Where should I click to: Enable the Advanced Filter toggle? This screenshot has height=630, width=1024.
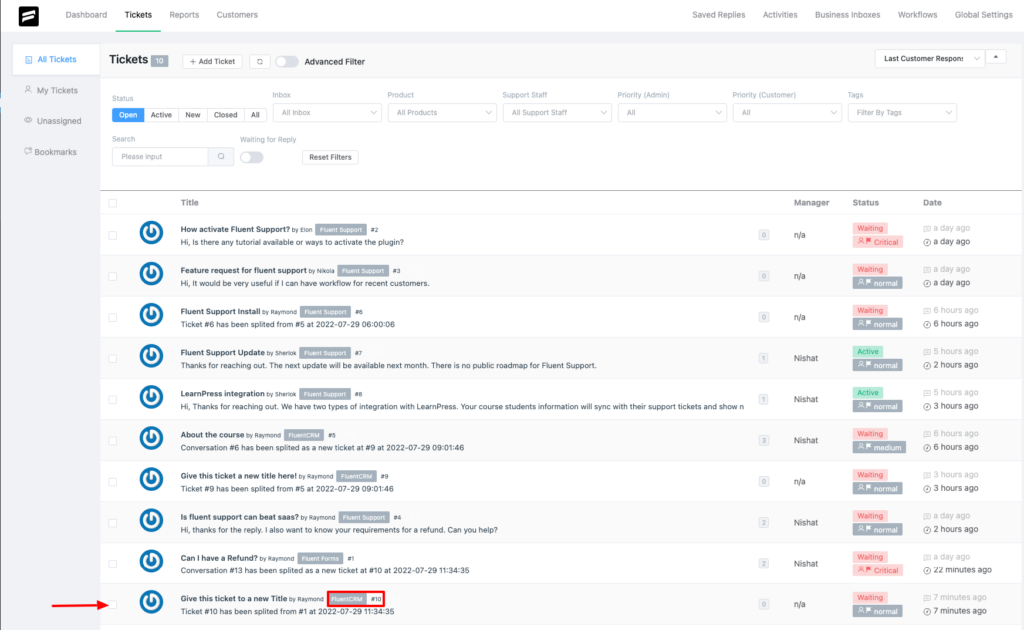point(288,60)
